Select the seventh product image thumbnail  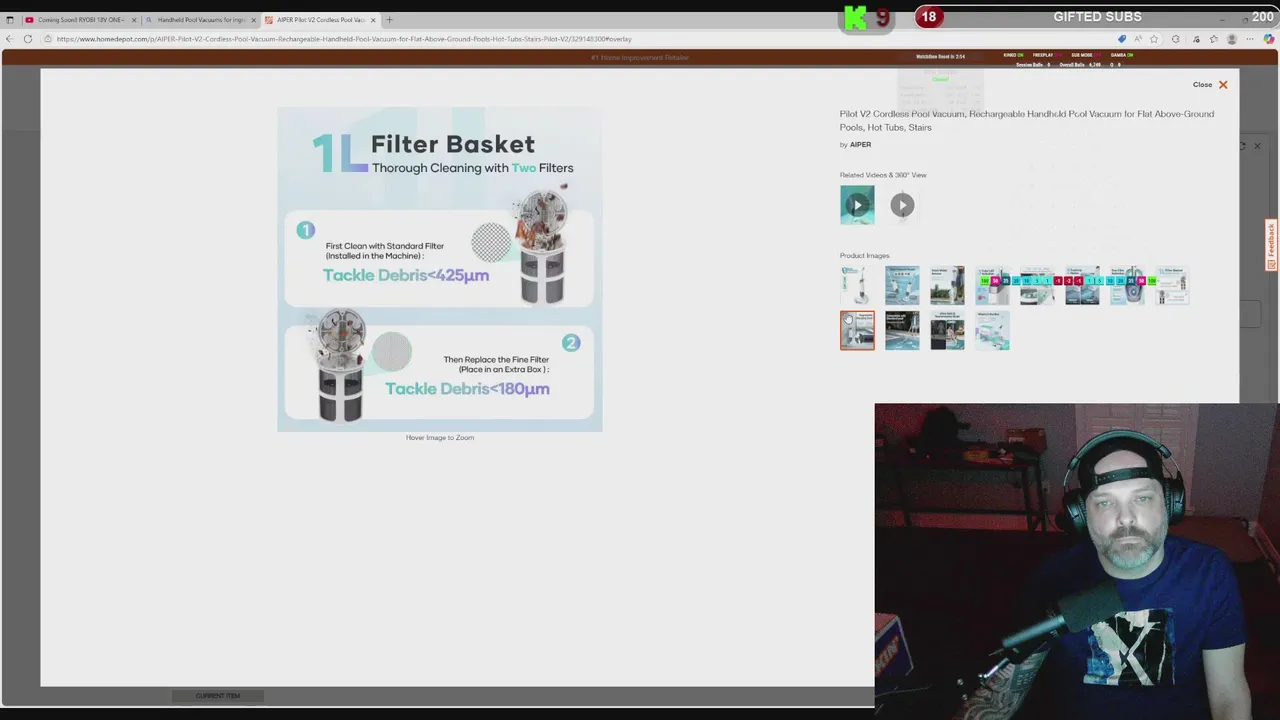point(1127,285)
